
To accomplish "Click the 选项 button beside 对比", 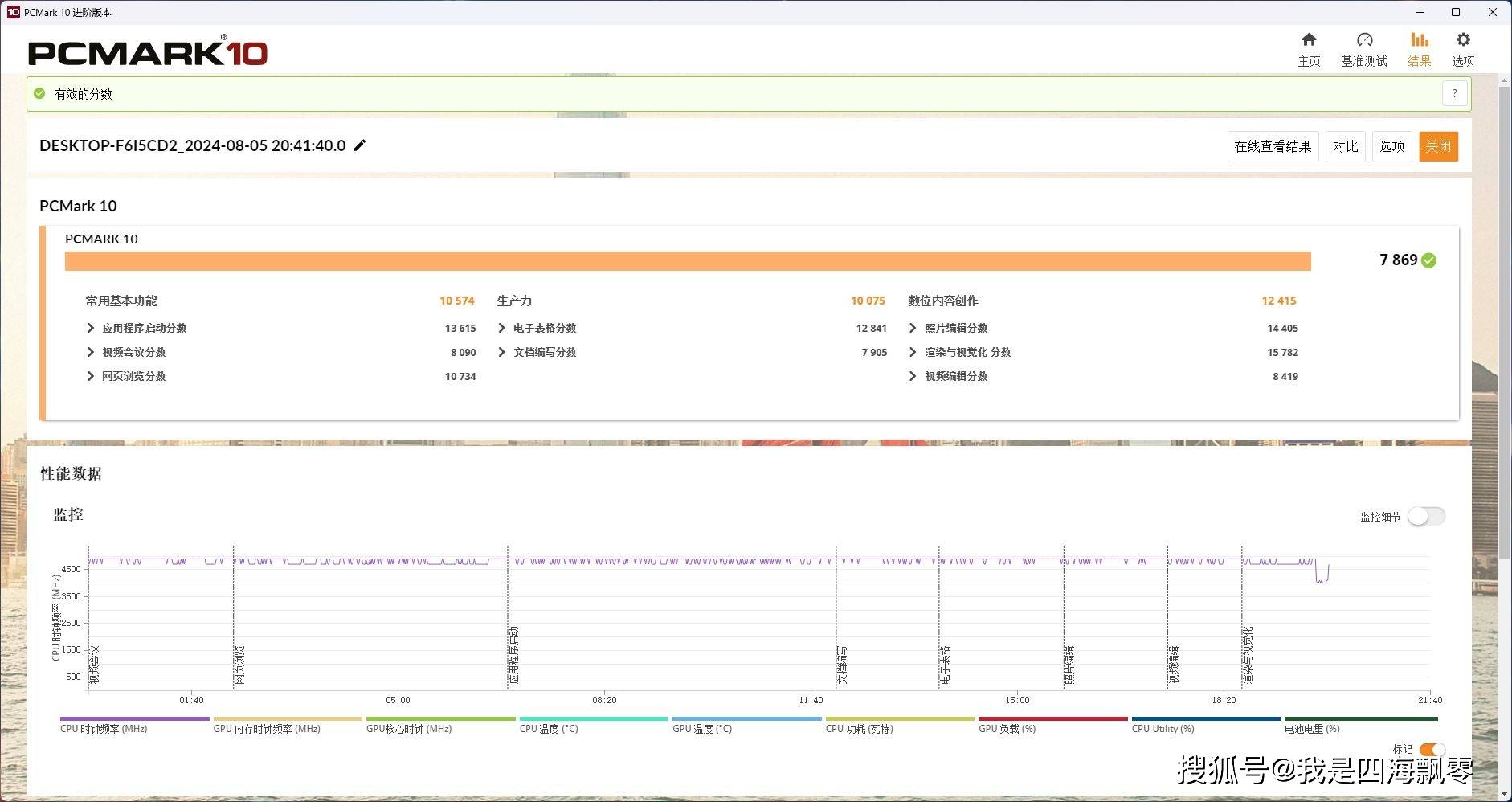I will [x=1391, y=146].
